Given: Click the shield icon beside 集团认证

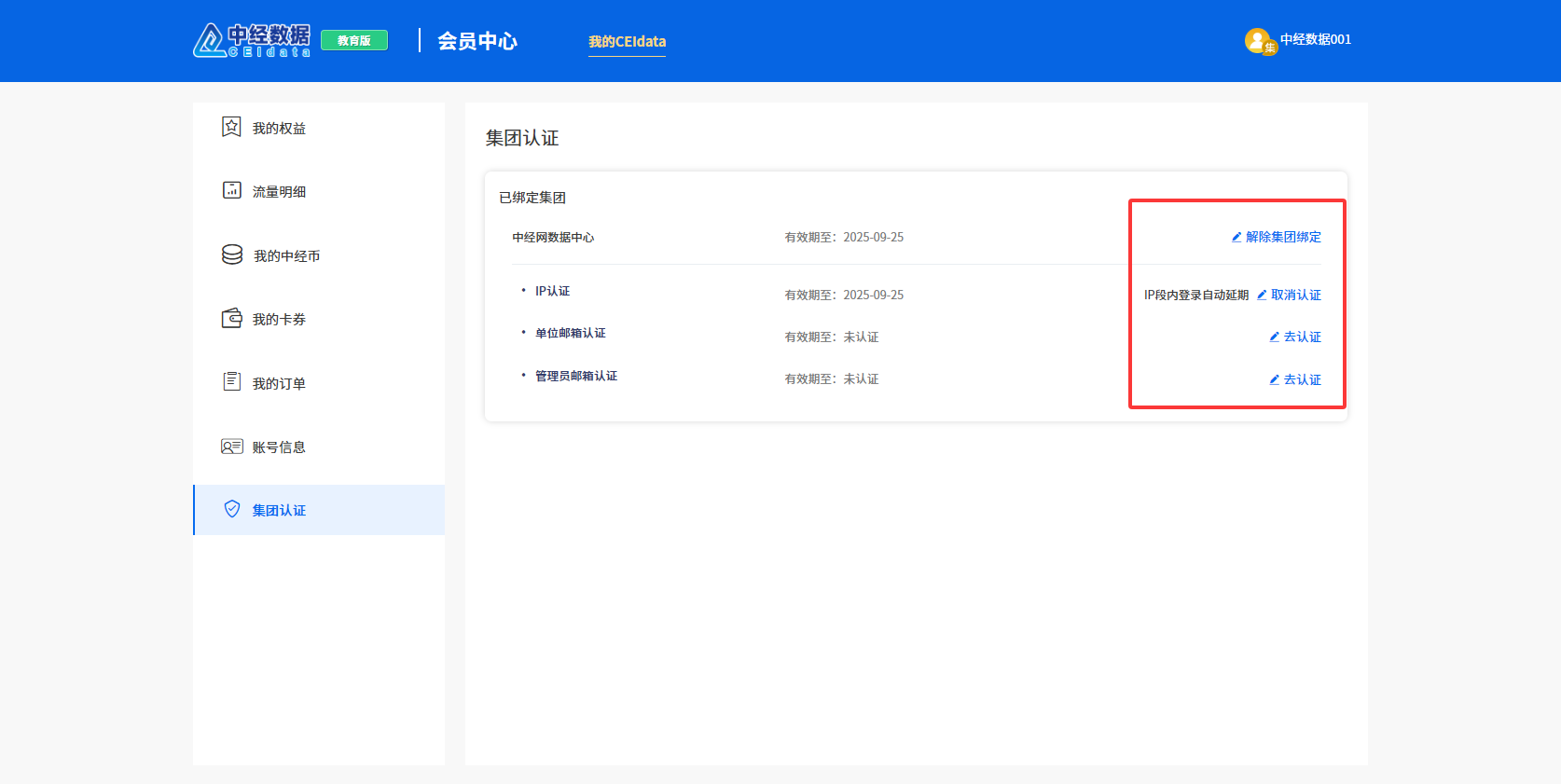Looking at the screenshot, I should point(232,509).
